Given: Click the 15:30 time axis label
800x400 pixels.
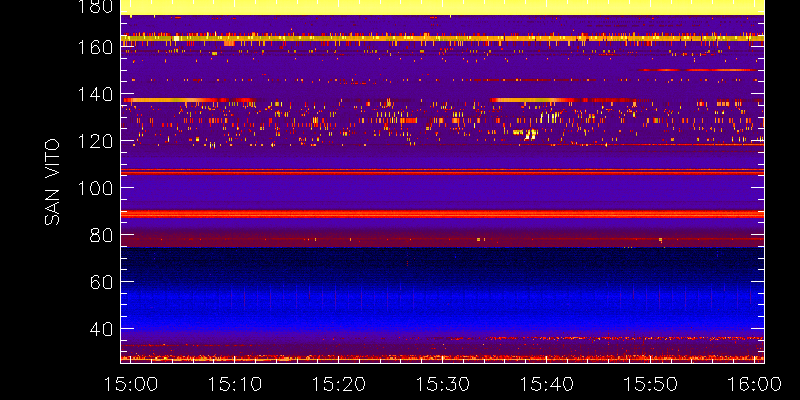Looking at the screenshot, I should [x=443, y=384].
